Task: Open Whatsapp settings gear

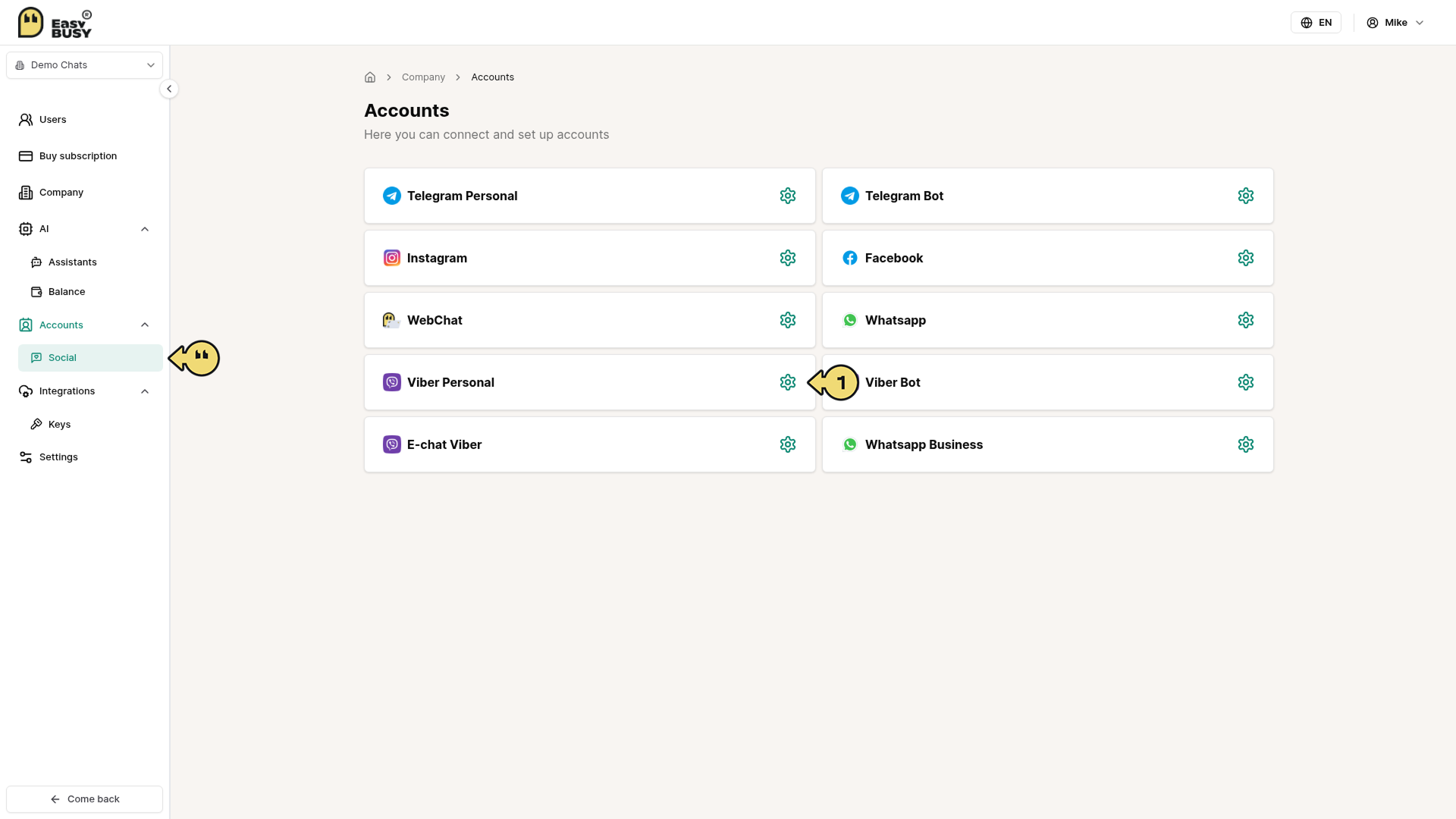Action: pyautogui.click(x=1246, y=320)
